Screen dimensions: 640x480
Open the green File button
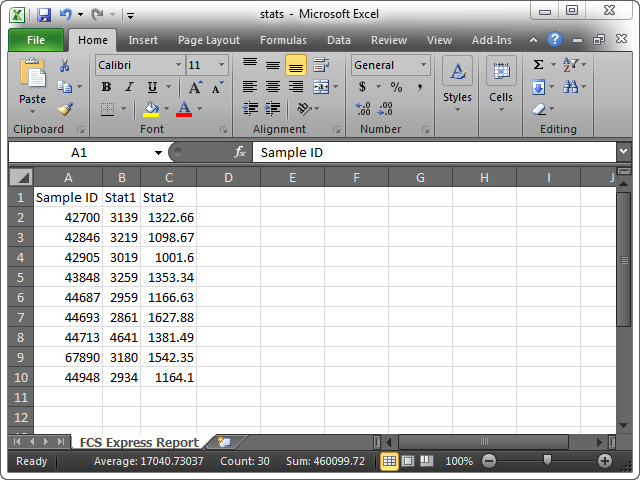click(36, 40)
